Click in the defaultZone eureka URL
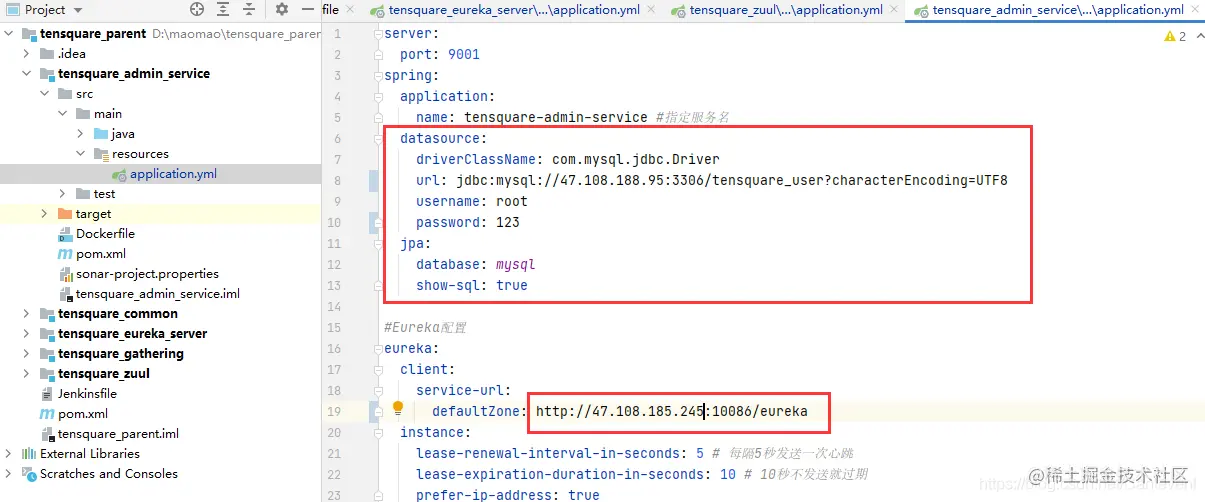 point(672,411)
